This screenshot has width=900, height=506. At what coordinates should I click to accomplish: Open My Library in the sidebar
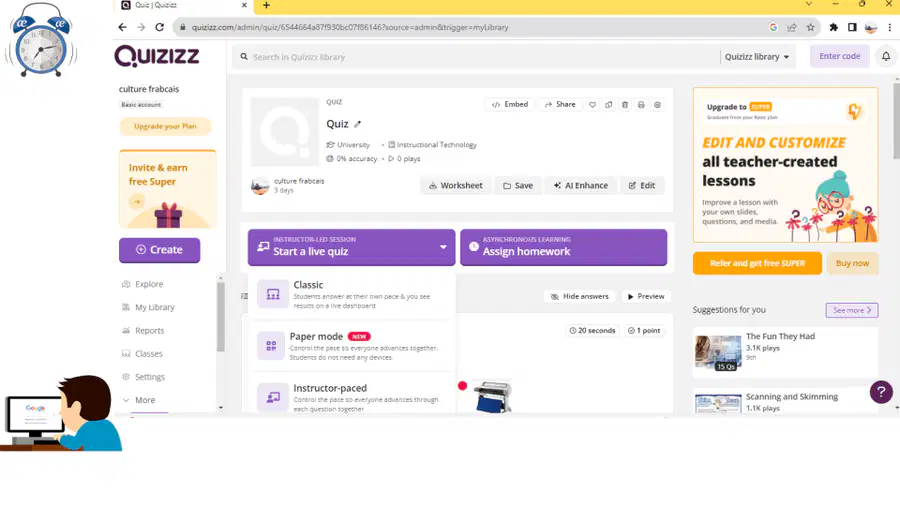click(x=148, y=307)
